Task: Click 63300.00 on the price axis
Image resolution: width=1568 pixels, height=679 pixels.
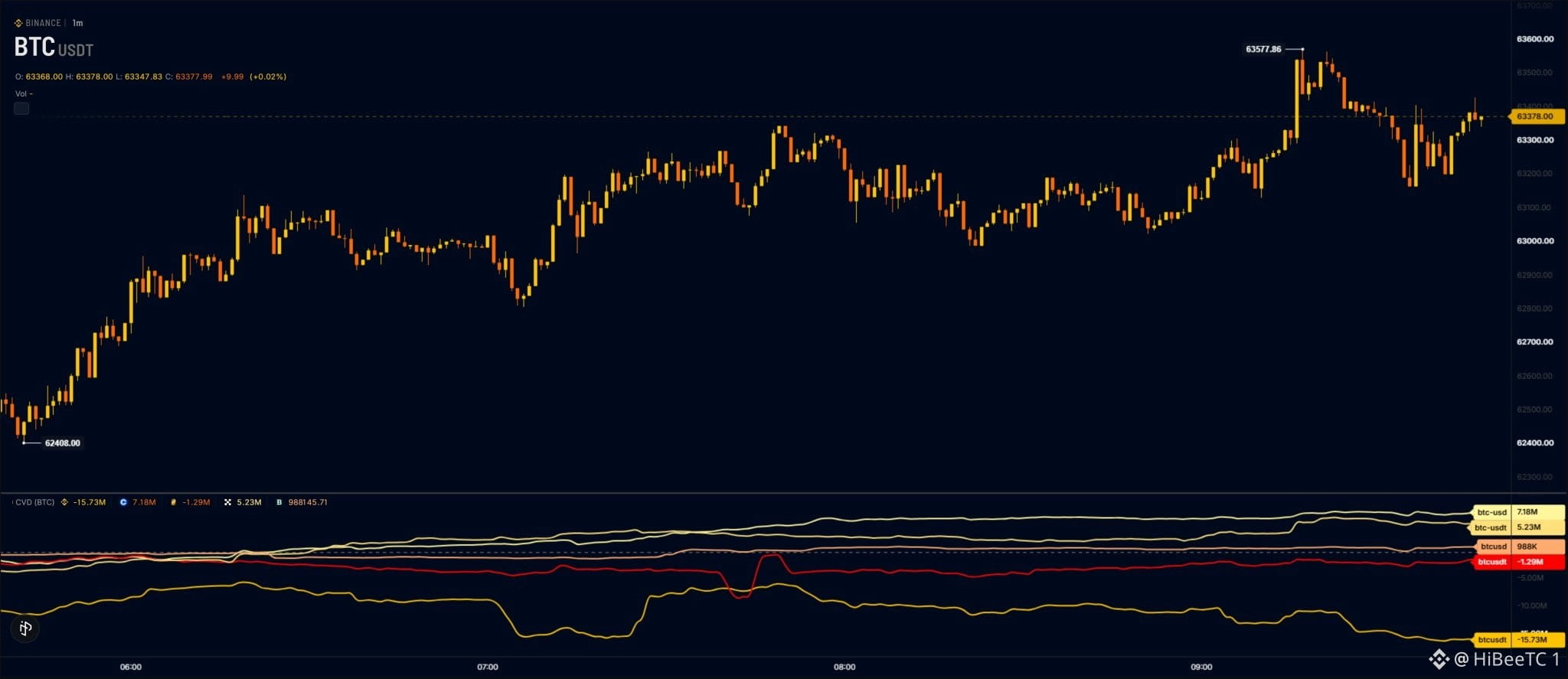Action: tap(1535, 140)
